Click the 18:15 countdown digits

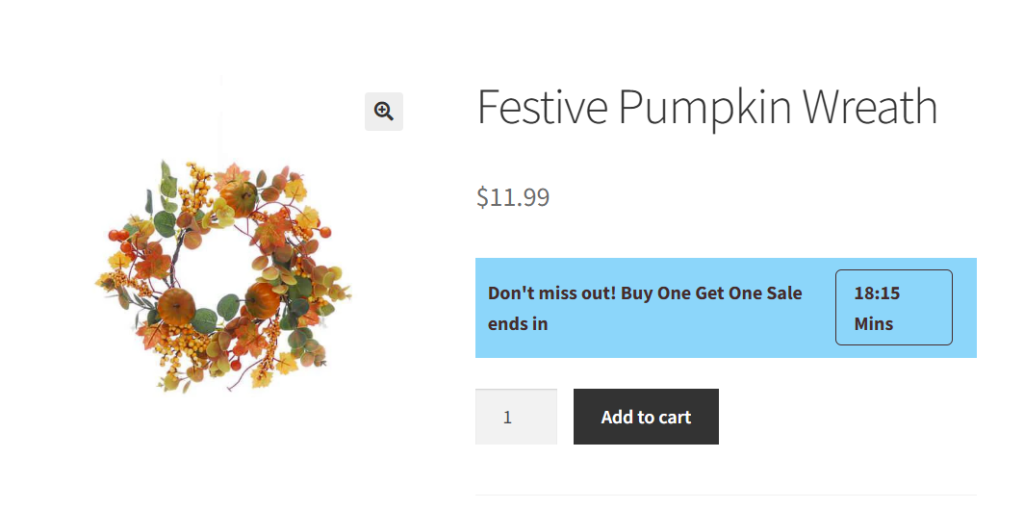(877, 293)
